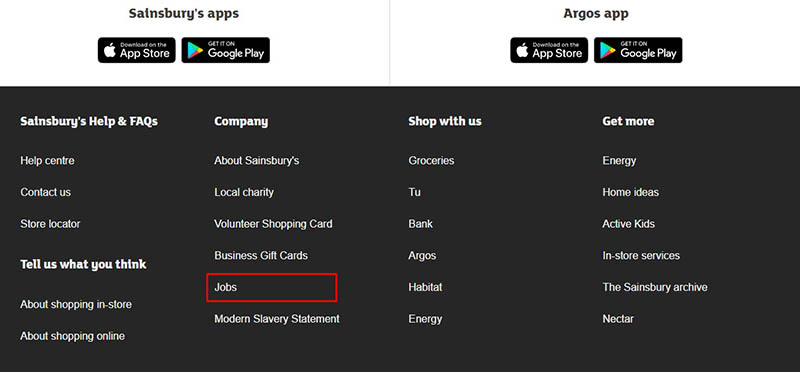Open the Store locator link
Viewport: 800px width, 372px height.
[x=50, y=224]
